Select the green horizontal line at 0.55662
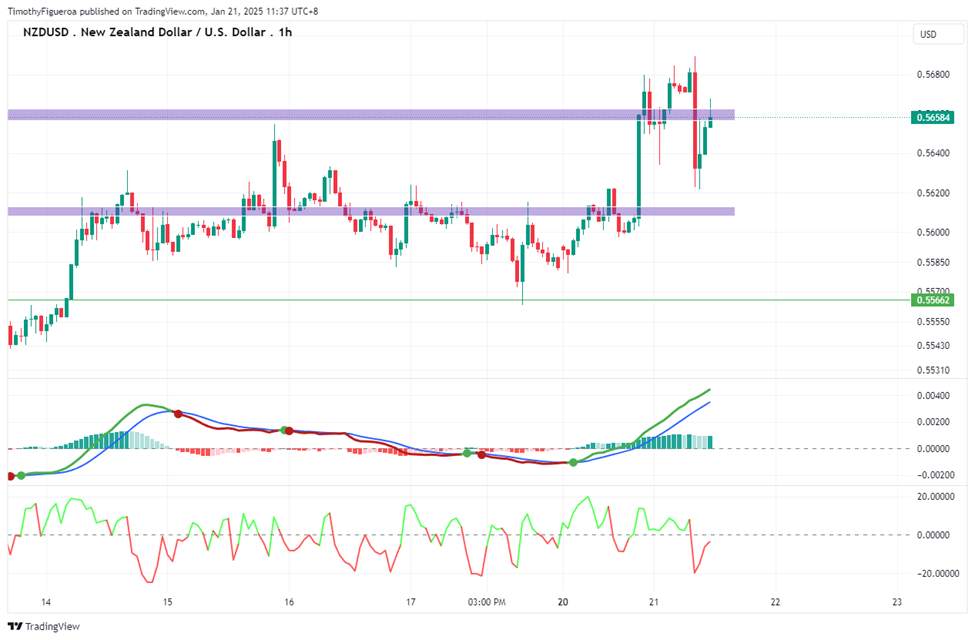Viewport: 975px width, 640px height. click(x=459, y=300)
